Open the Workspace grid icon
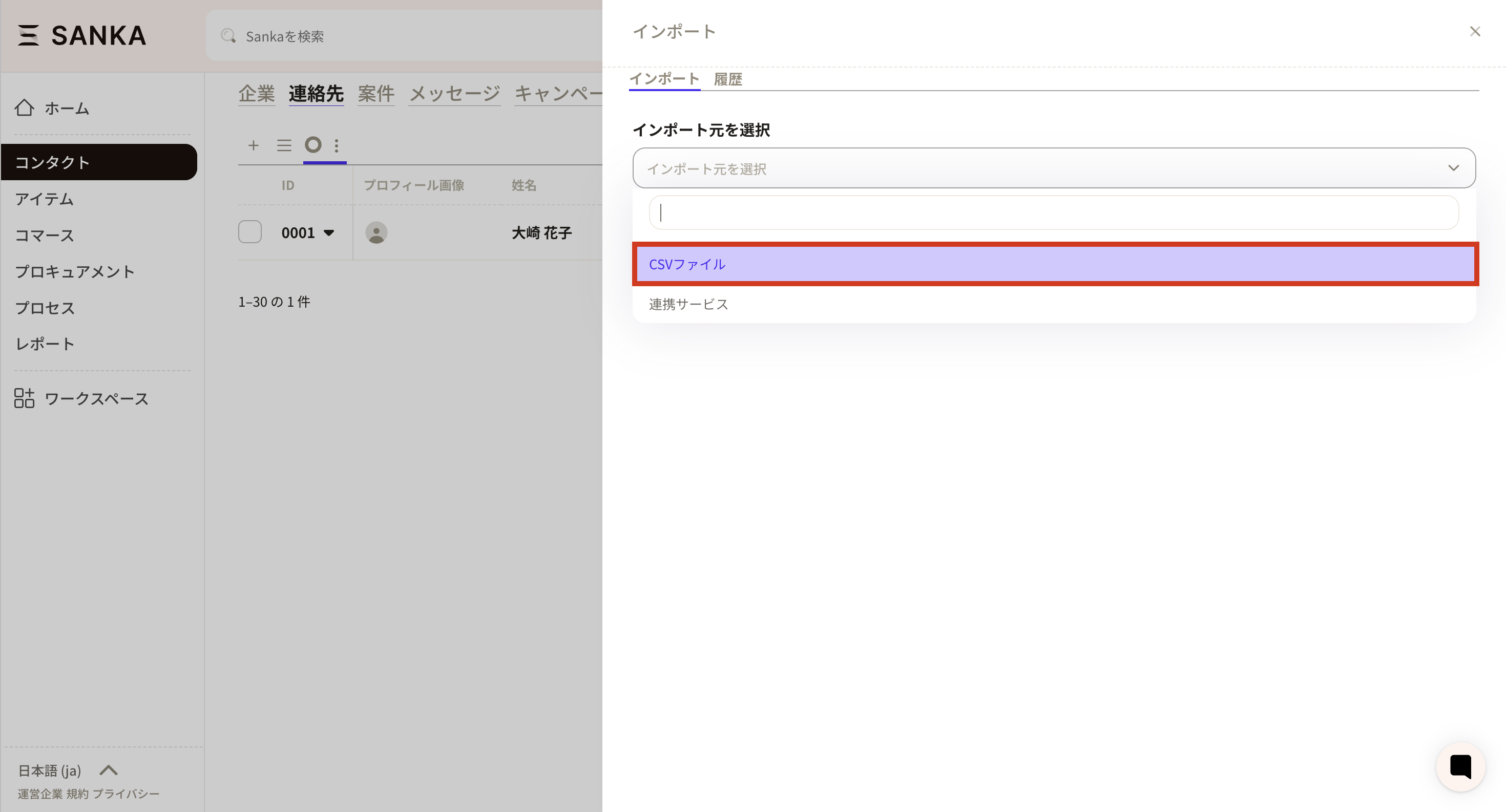Viewport: 1506px width, 812px height. coord(24,398)
